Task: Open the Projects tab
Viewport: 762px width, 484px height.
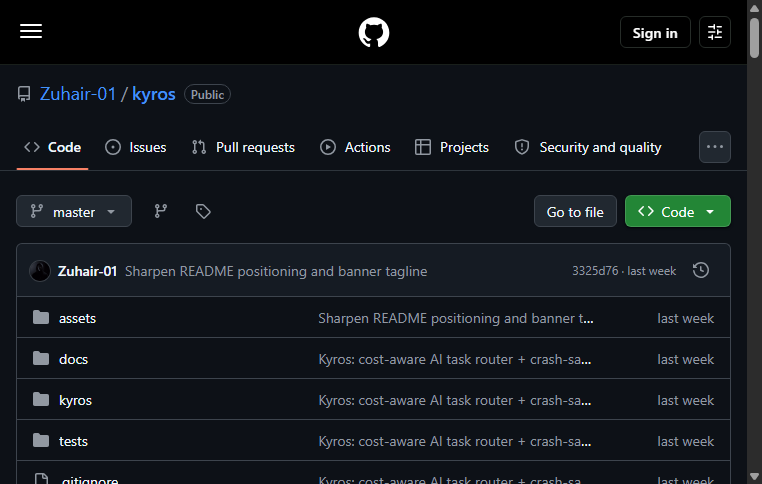Action: [x=452, y=147]
